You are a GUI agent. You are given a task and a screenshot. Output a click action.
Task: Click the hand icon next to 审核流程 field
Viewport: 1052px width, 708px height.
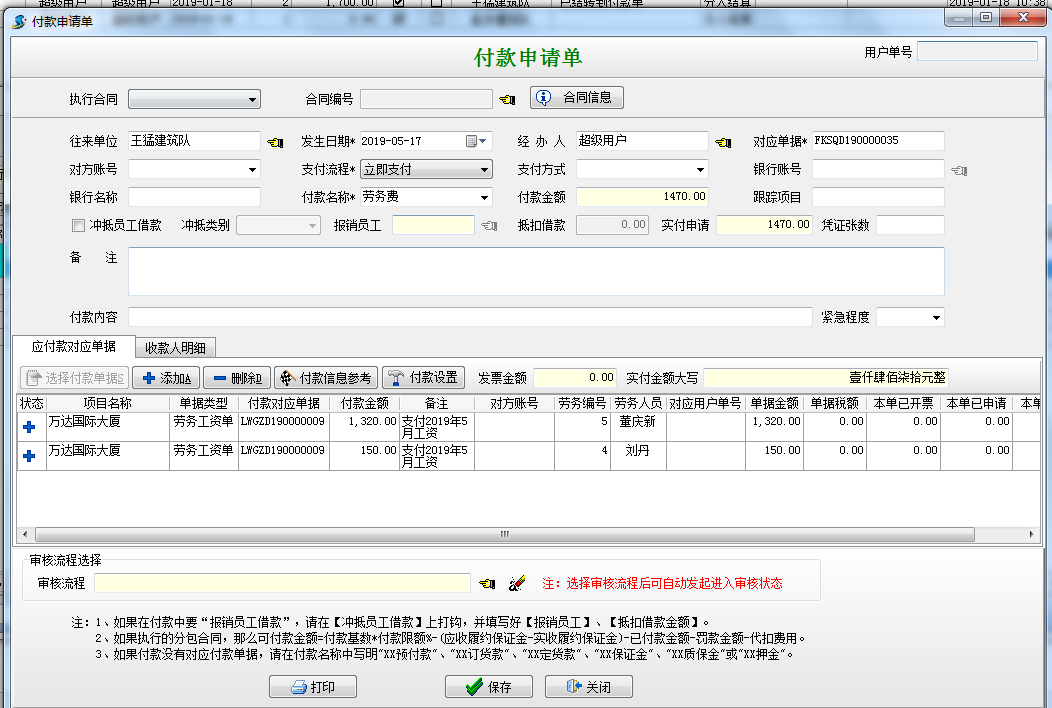coord(487,583)
